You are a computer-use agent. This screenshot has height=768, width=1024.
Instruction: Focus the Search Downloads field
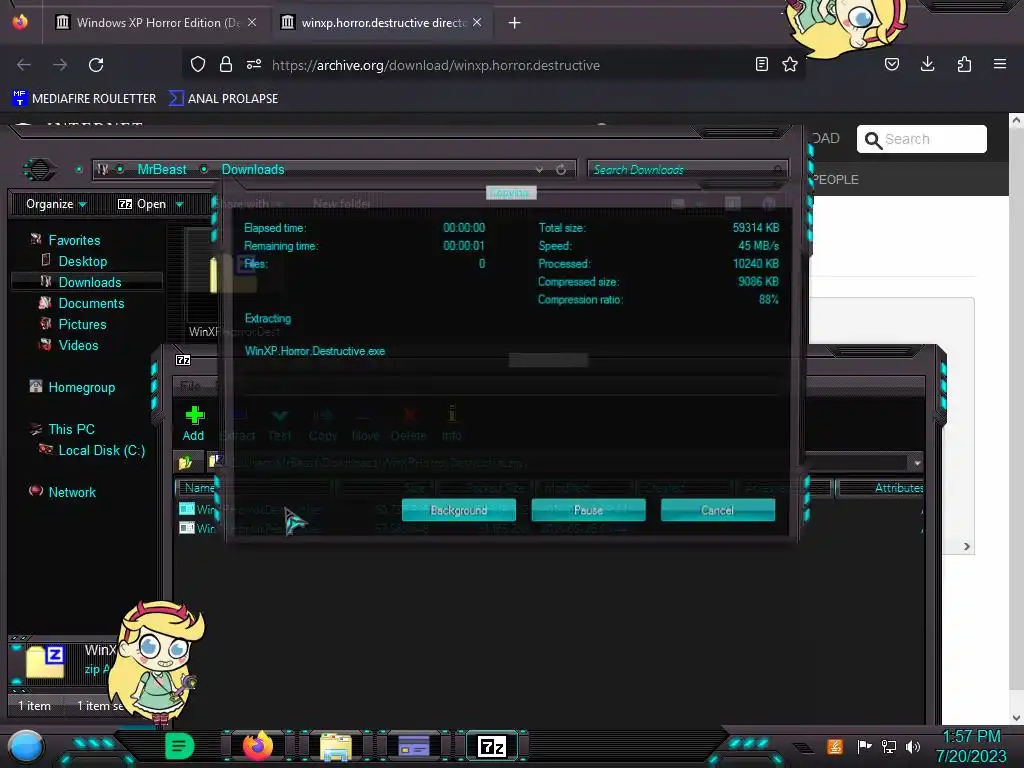[x=688, y=170]
